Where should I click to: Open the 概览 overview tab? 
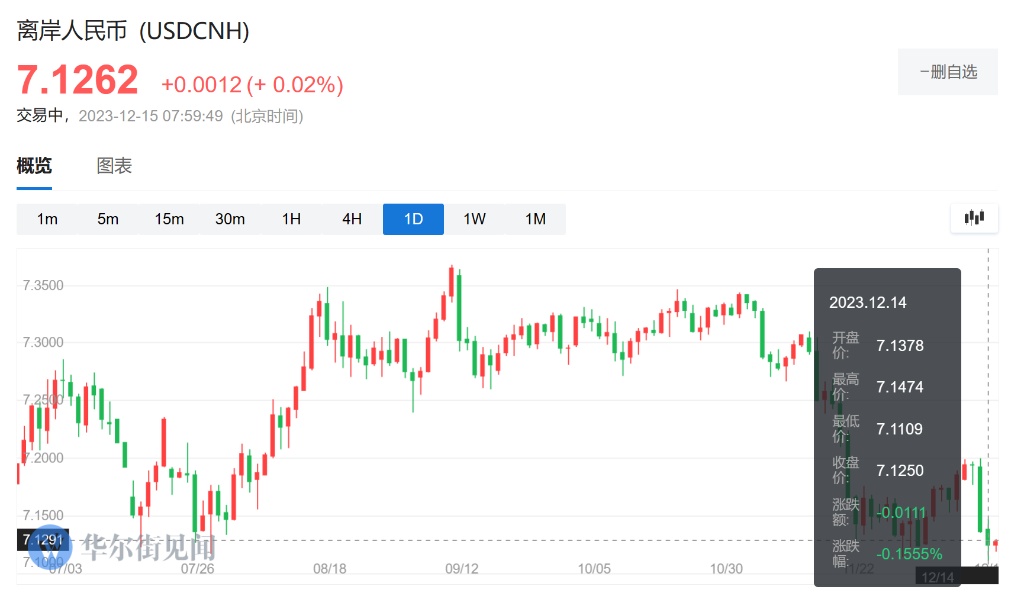(x=34, y=166)
